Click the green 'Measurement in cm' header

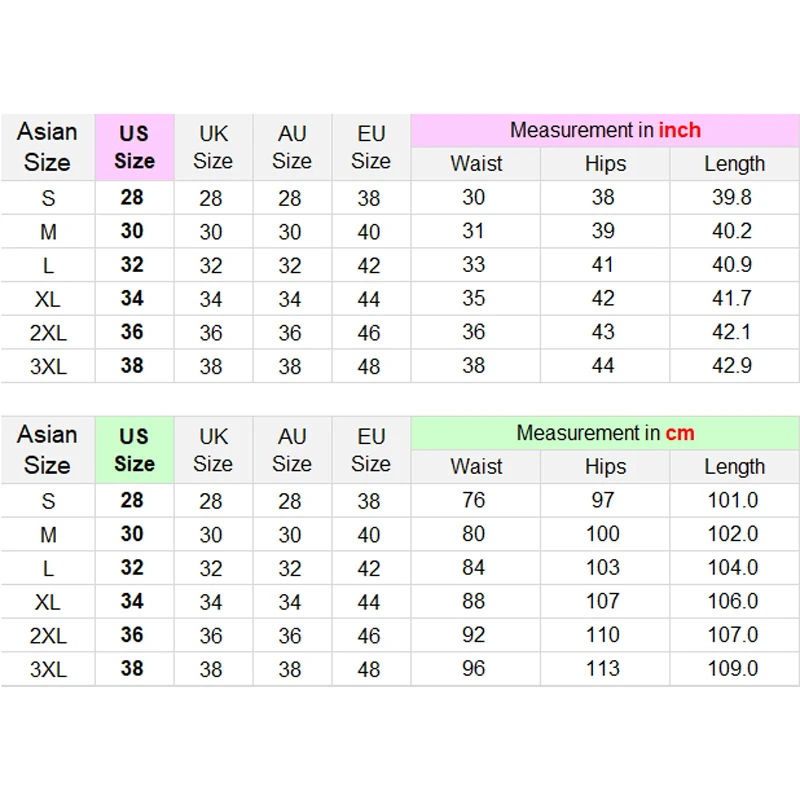tap(605, 433)
